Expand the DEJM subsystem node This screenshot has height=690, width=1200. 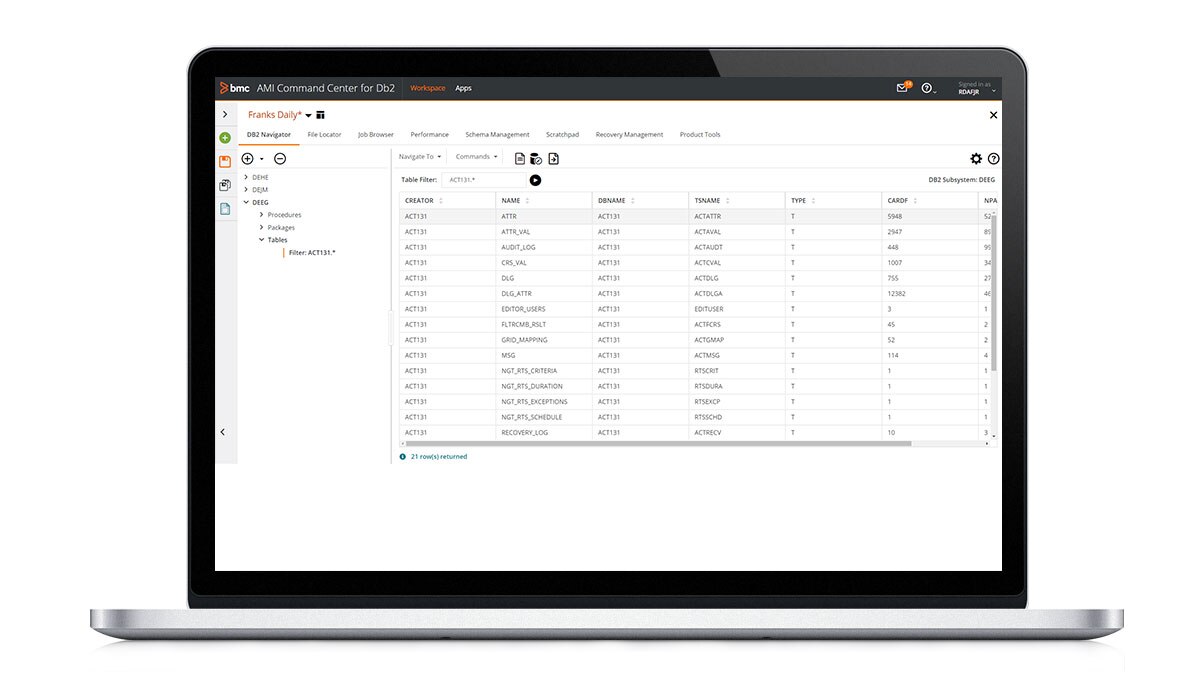point(246,189)
